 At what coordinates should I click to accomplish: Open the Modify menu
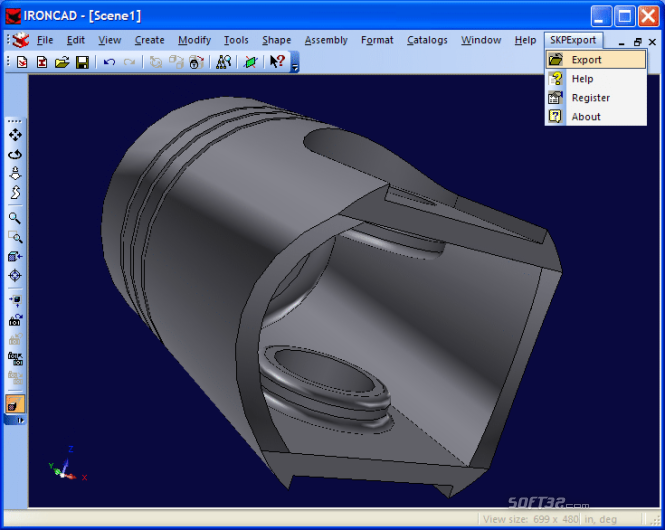(x=195, y=40)
